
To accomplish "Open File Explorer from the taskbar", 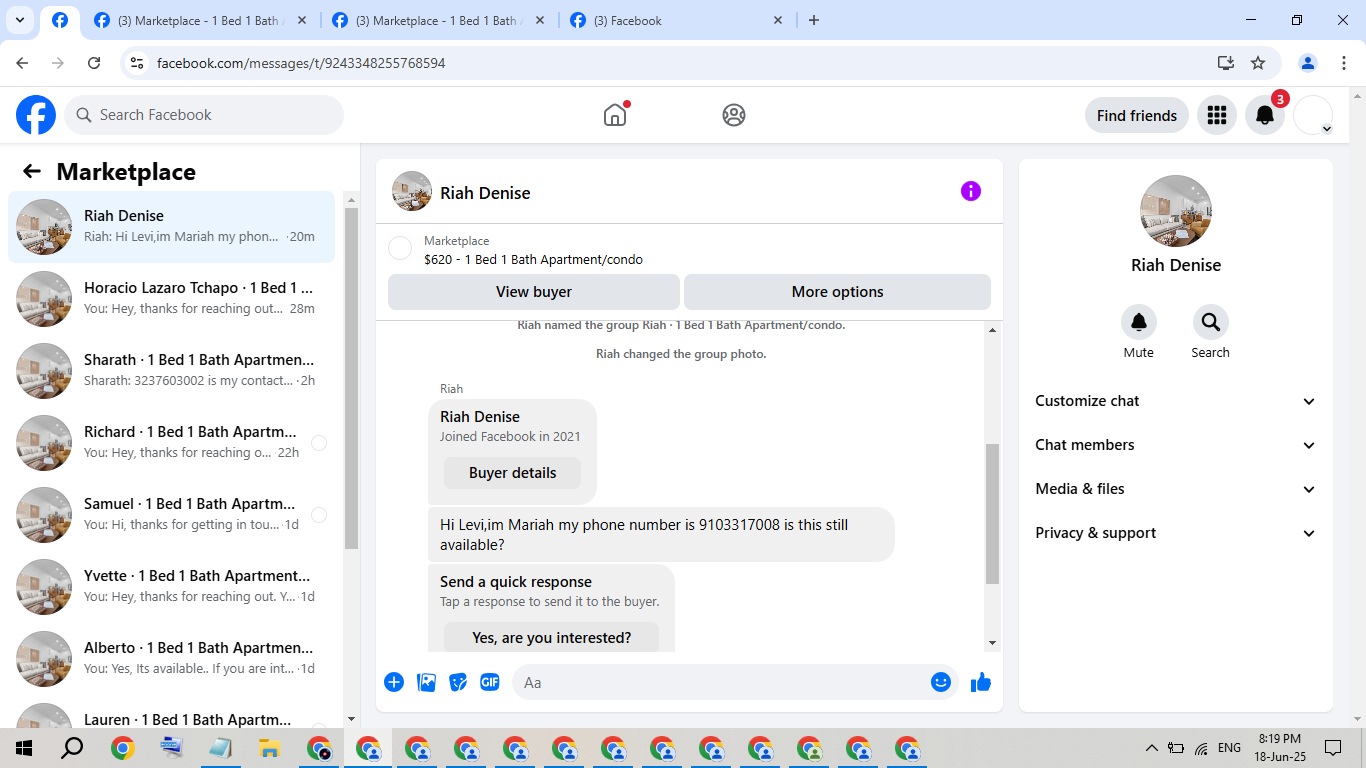I will pyautogui.click(x=268, y=748).
